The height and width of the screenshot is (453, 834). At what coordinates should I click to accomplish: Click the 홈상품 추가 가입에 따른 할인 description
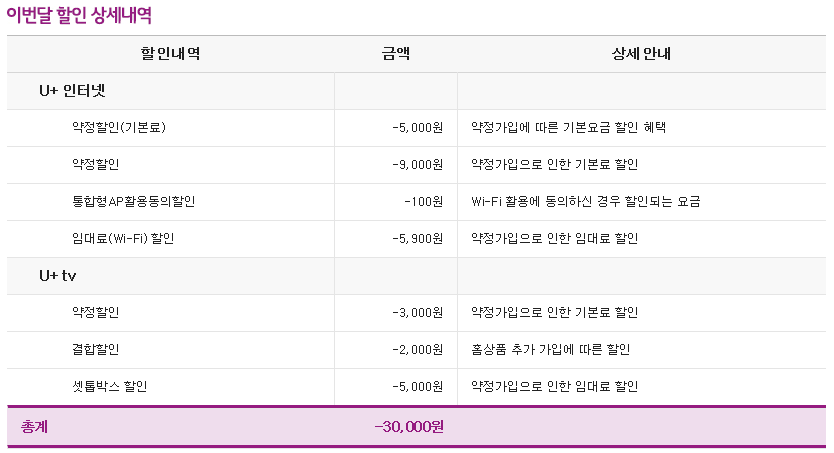(x=550, y=350)
